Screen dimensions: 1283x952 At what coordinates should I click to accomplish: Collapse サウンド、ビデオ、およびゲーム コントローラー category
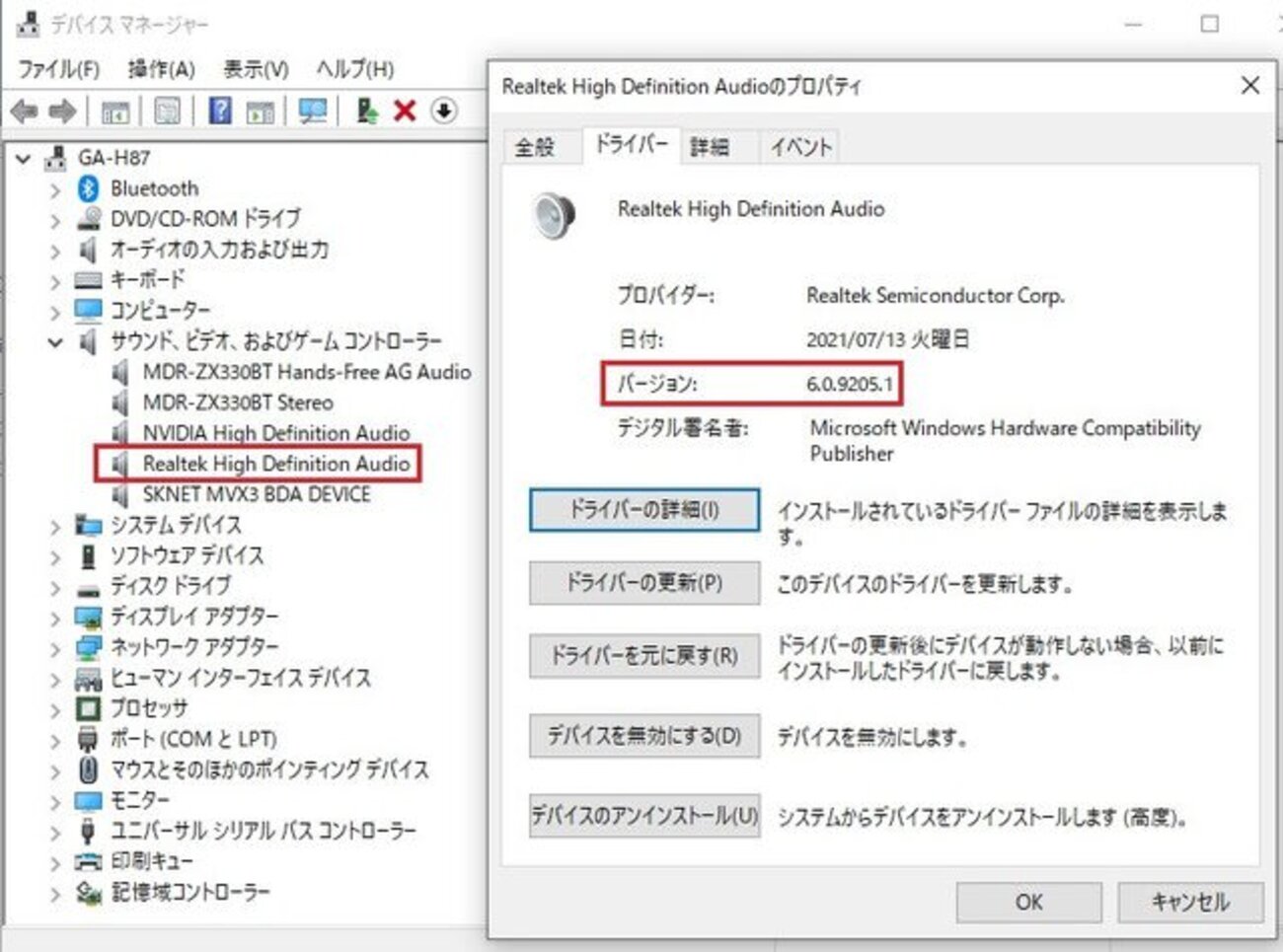click(55, 342)
